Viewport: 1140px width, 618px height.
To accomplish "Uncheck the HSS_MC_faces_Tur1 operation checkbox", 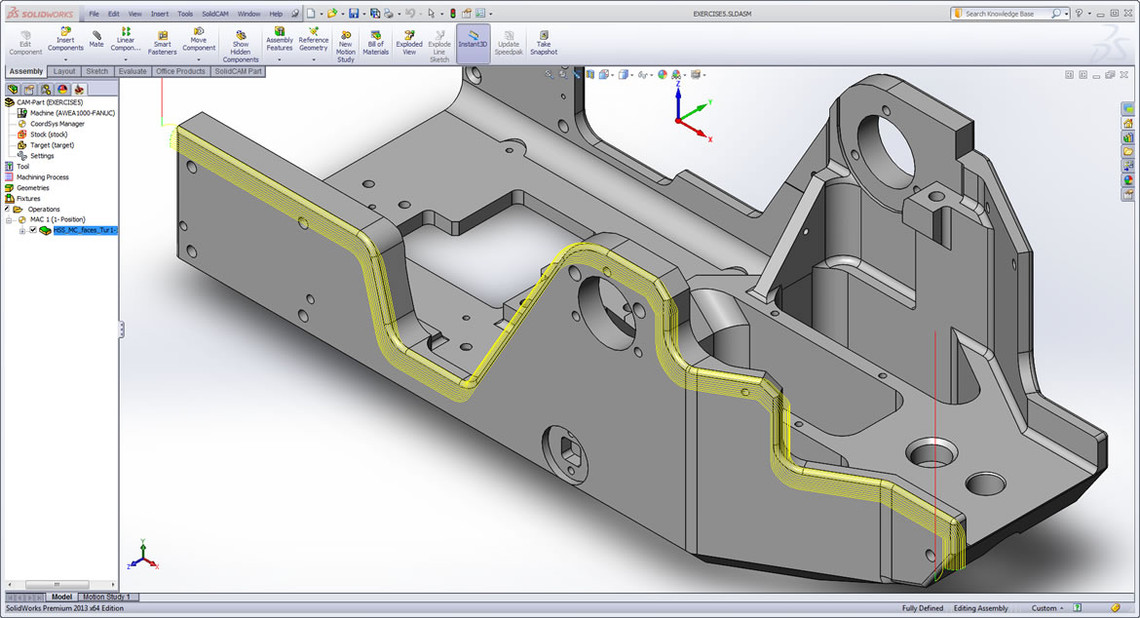I will pos(33,229).
